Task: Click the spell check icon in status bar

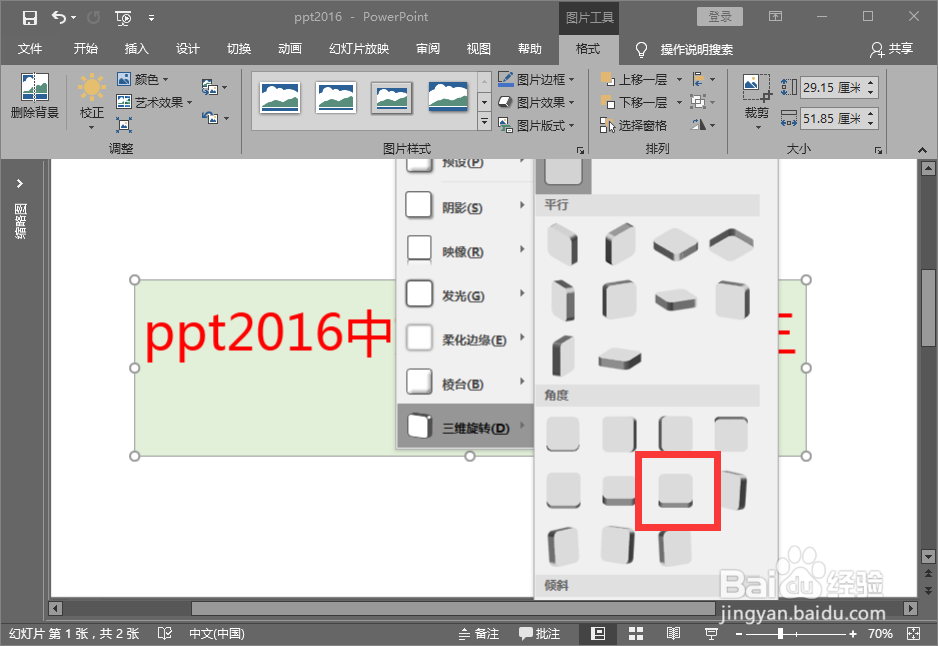Action: click(165, 633)
